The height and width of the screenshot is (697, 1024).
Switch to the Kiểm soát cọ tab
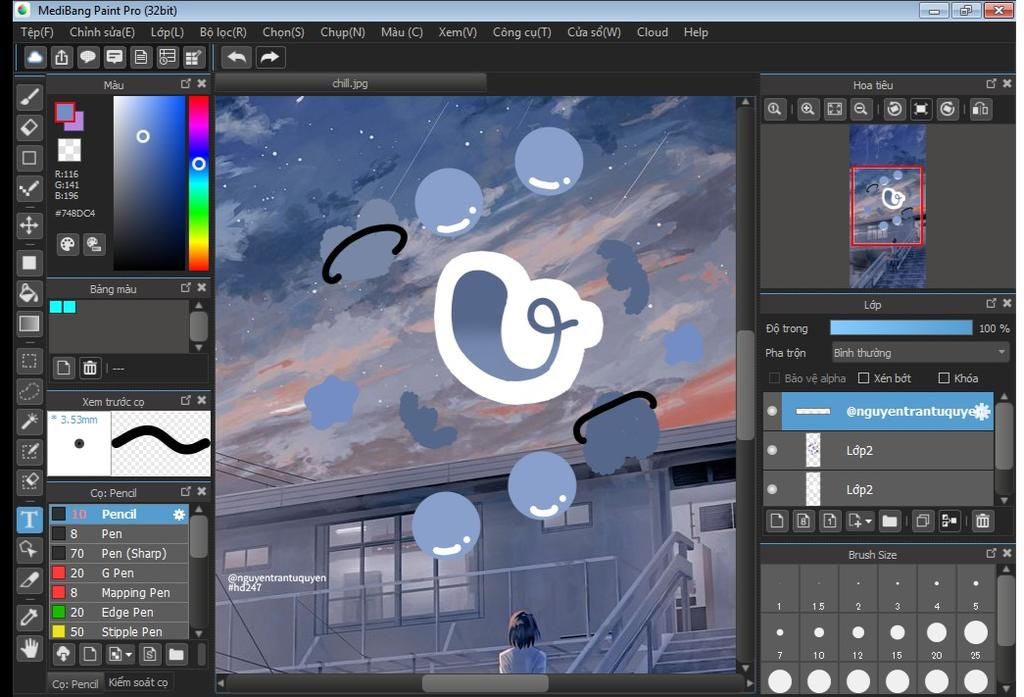[138, 683]
